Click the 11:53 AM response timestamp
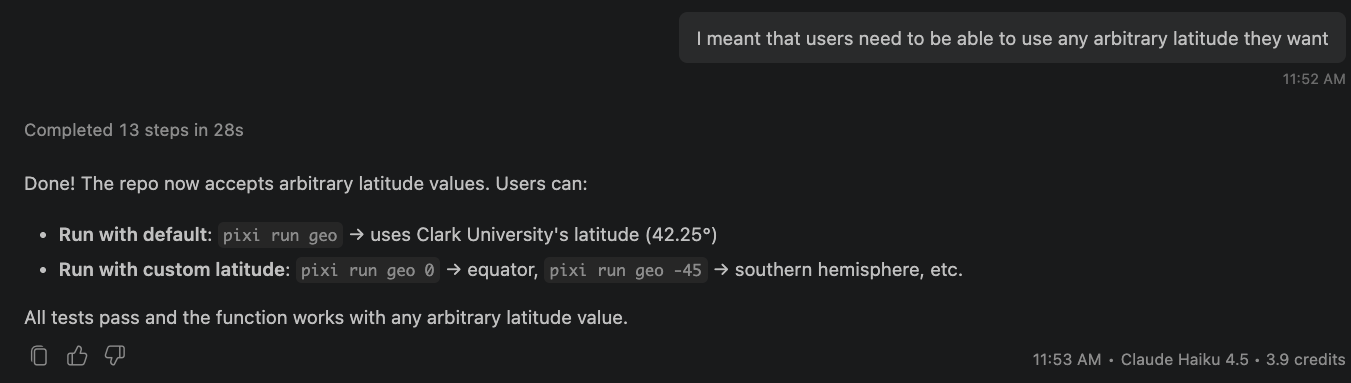The width and height of the screenshot is (1351, 383). click(1067, 359)
